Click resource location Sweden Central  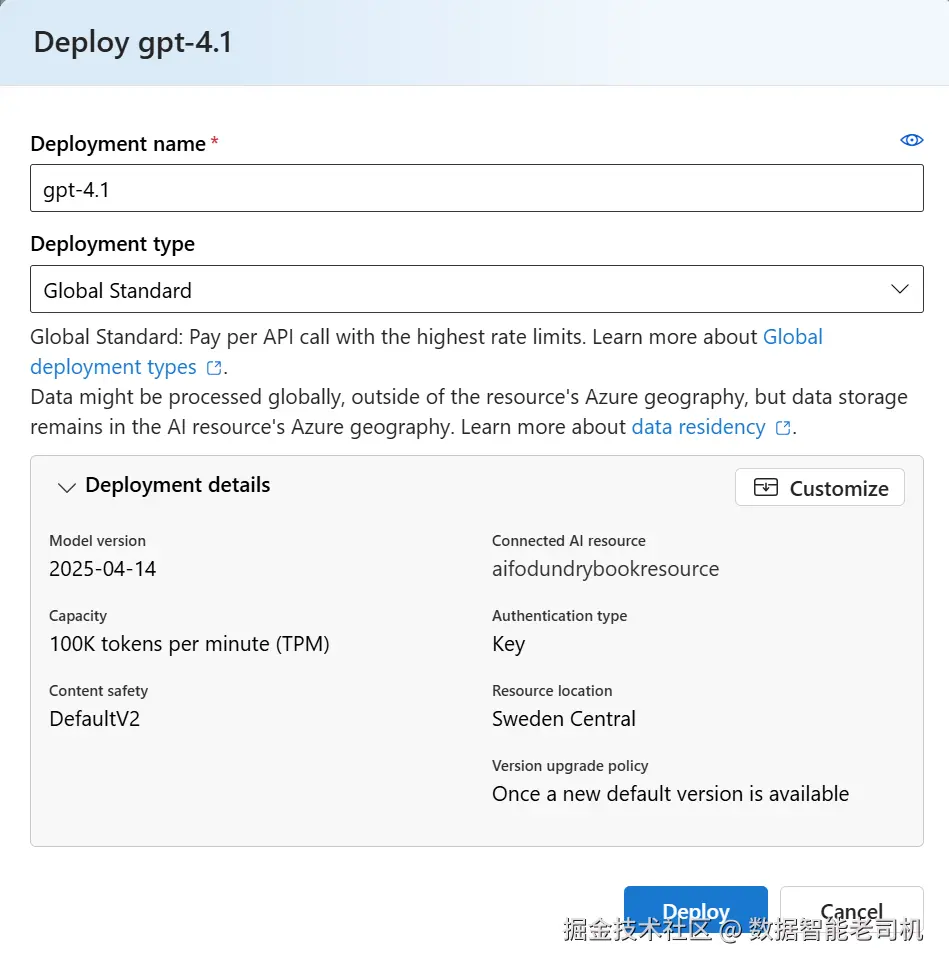563,719
